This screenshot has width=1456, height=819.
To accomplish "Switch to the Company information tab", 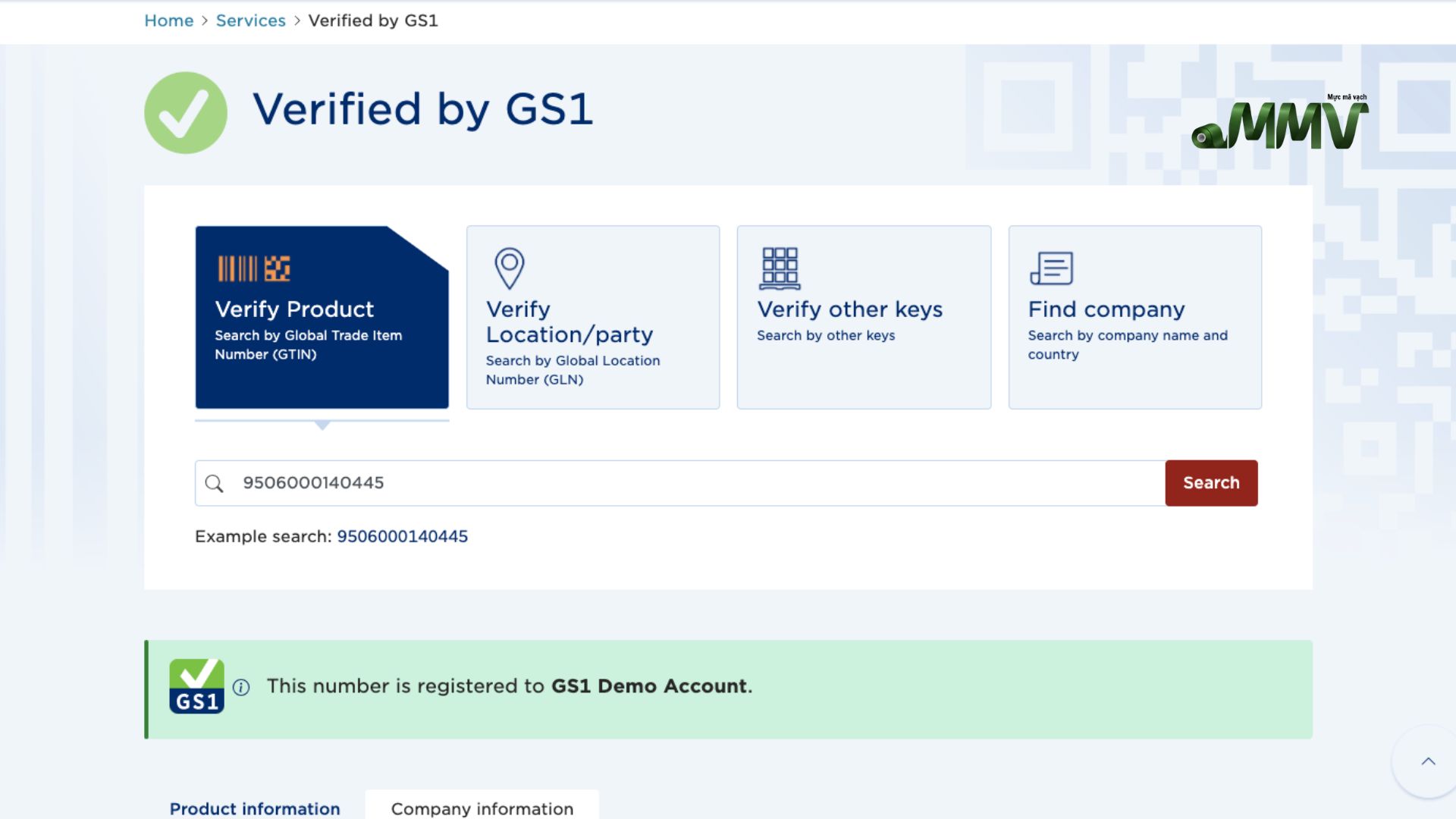I will click(482, 805).
